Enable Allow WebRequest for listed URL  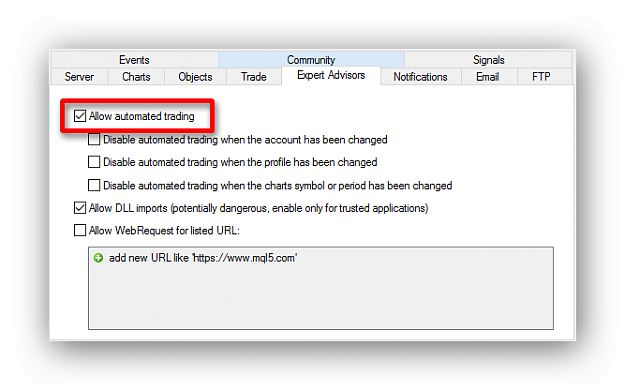pos(80,230)
